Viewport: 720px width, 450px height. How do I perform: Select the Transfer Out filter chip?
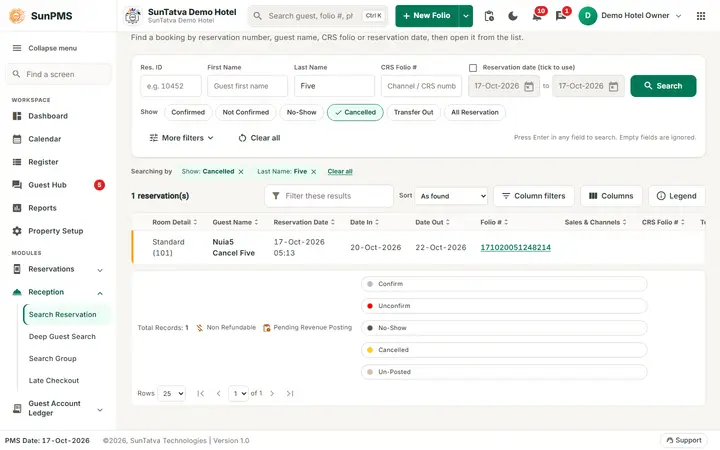[x=414, y=112]
